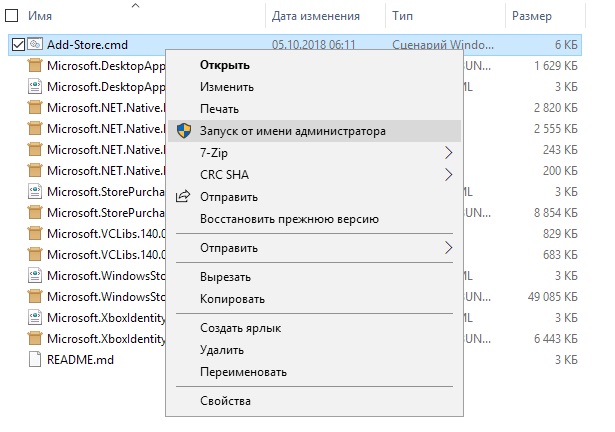This screenshot has height=432, width=615.
Task: Sort by the Размер column header
Action: click(x=532, y=16)
